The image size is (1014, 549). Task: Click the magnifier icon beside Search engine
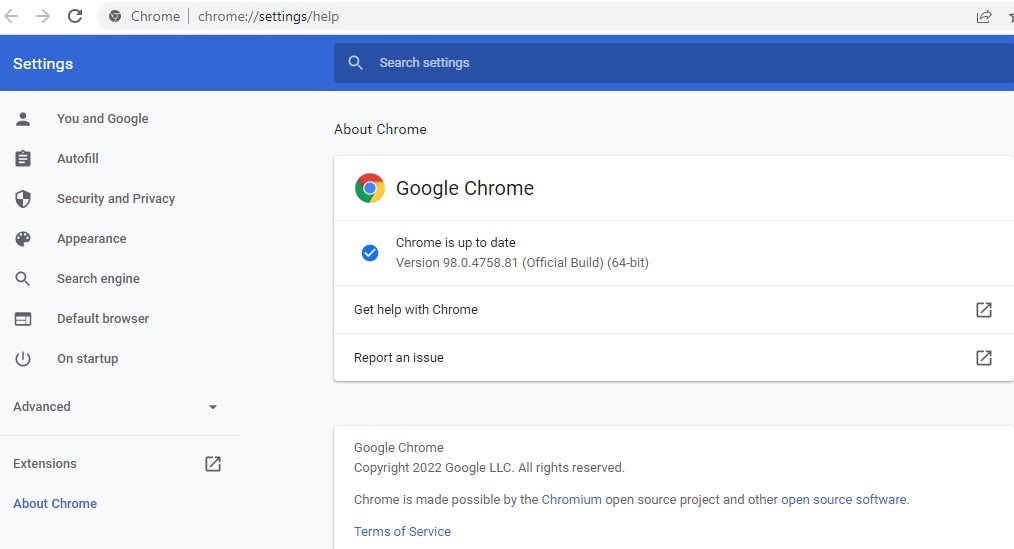[23, 279]
